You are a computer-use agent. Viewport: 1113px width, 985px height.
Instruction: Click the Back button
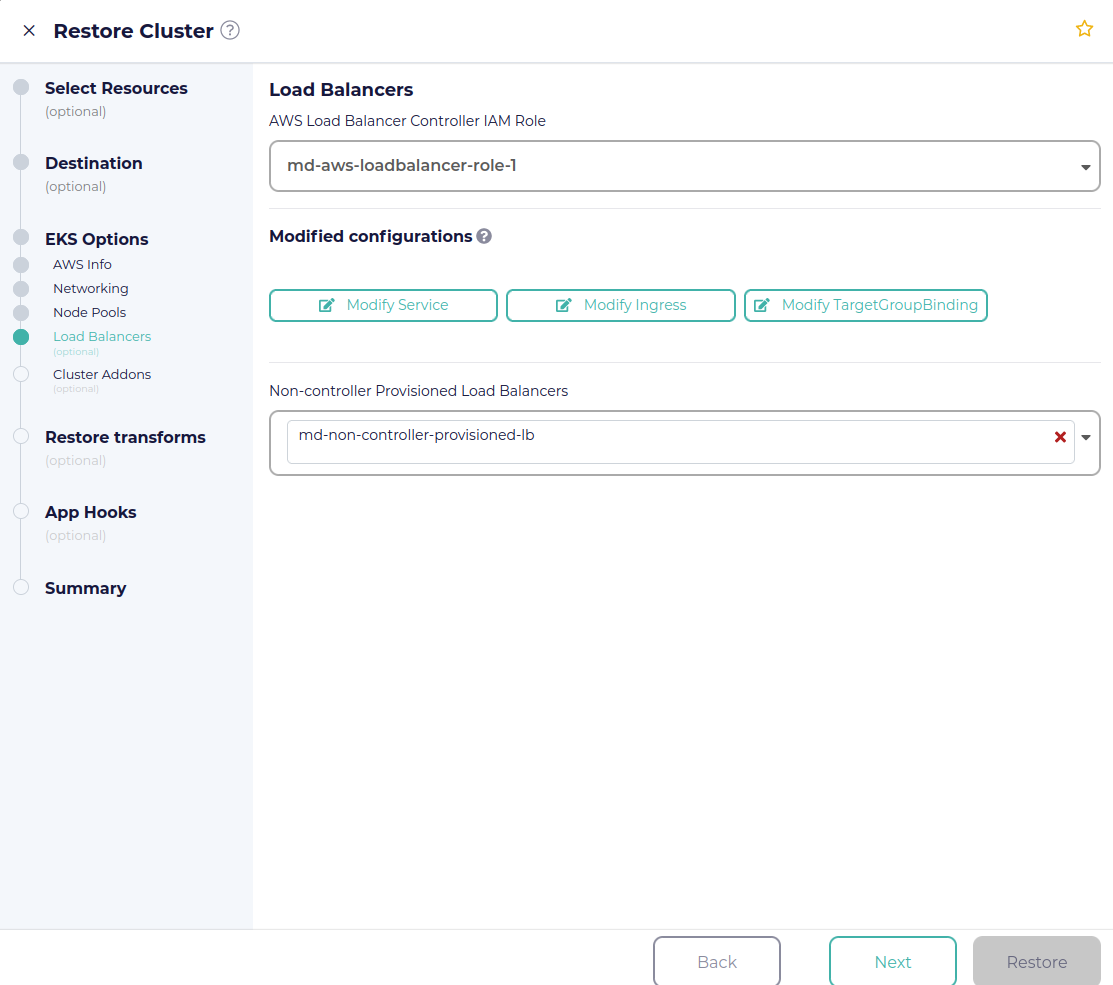pyautogui.click(x=717, y=961)
